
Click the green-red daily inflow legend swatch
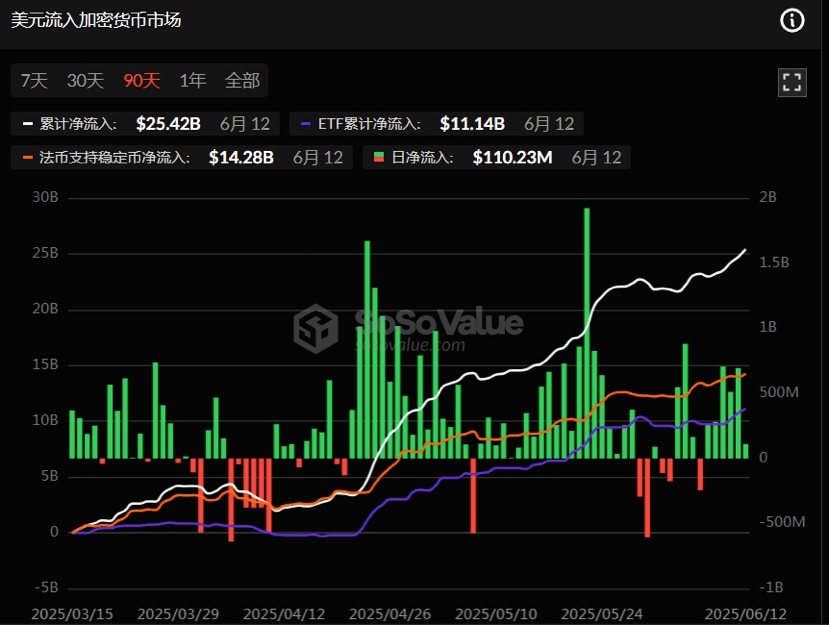[379, 158]
